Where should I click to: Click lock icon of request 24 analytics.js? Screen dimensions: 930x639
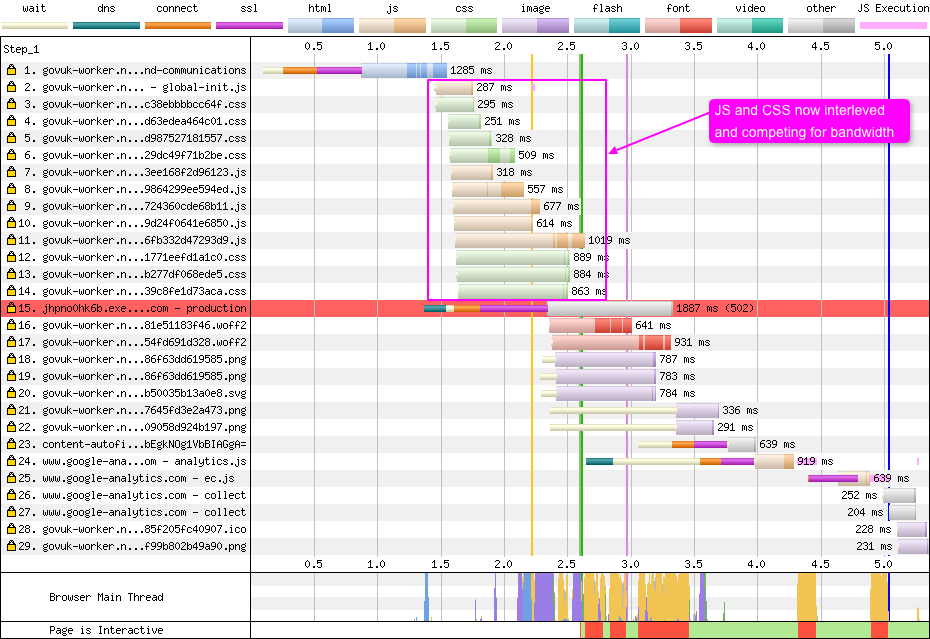click(x=11, y=462)
